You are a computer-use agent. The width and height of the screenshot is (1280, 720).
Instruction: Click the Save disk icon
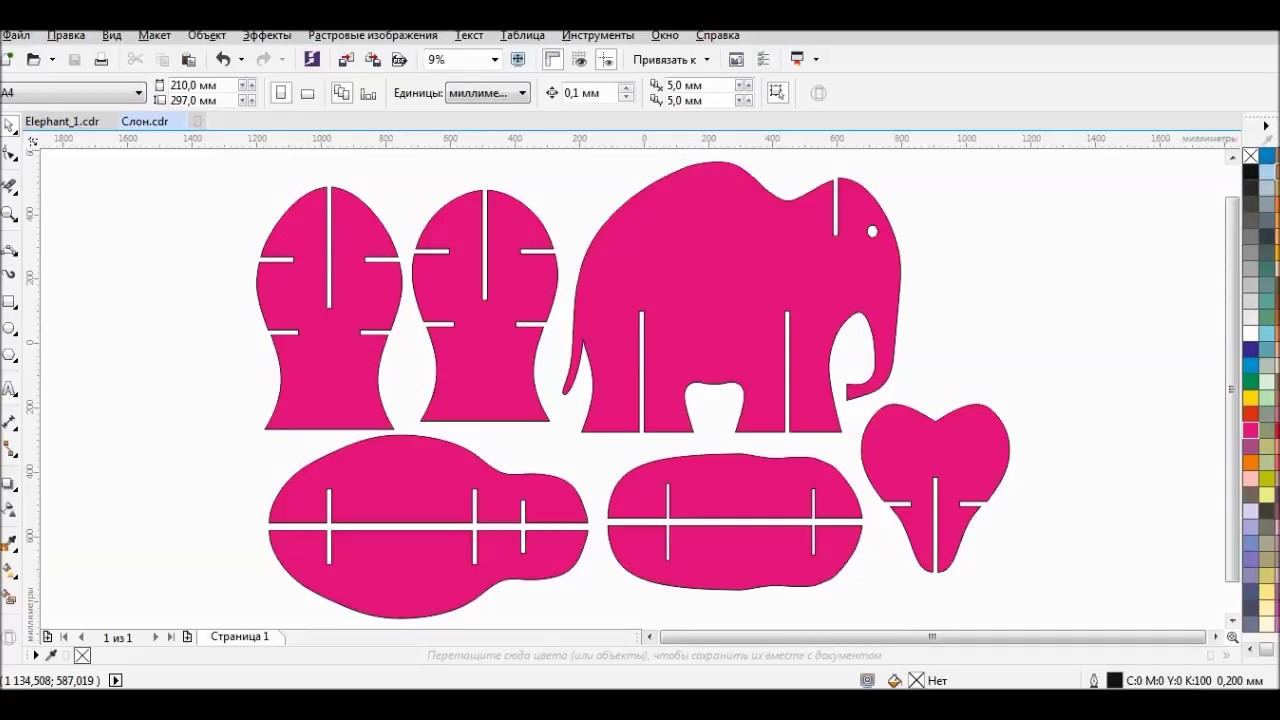tap(74, 60)
